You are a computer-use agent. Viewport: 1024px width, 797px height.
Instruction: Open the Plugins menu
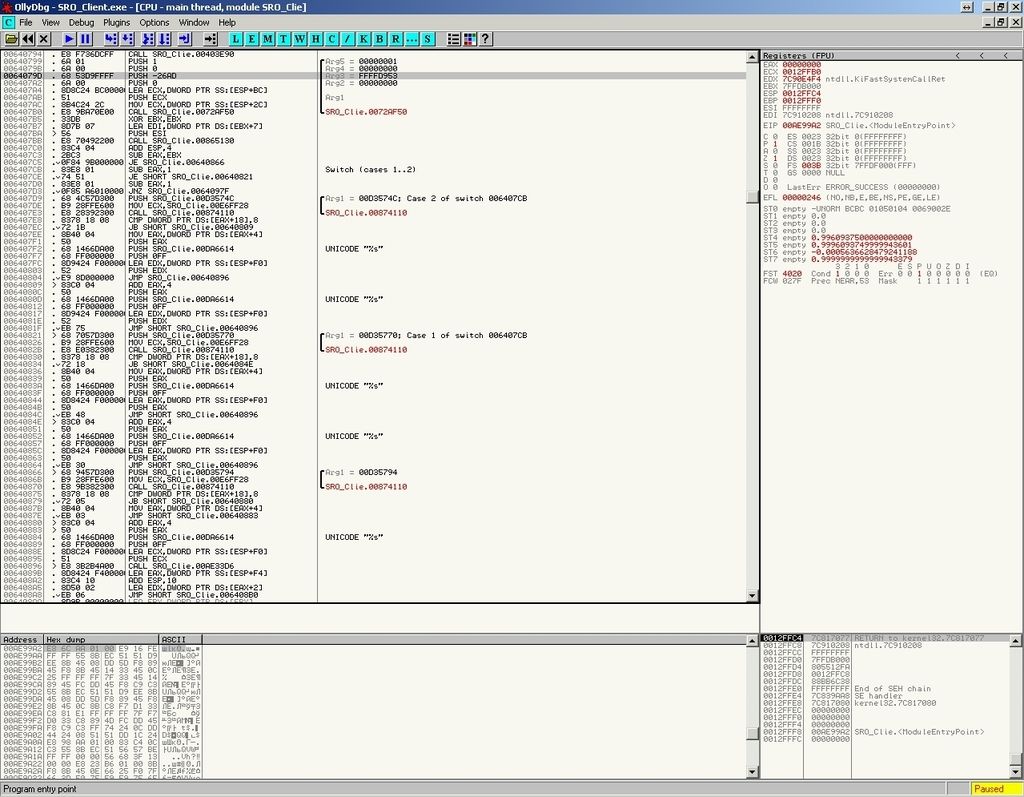click(116, 22)
